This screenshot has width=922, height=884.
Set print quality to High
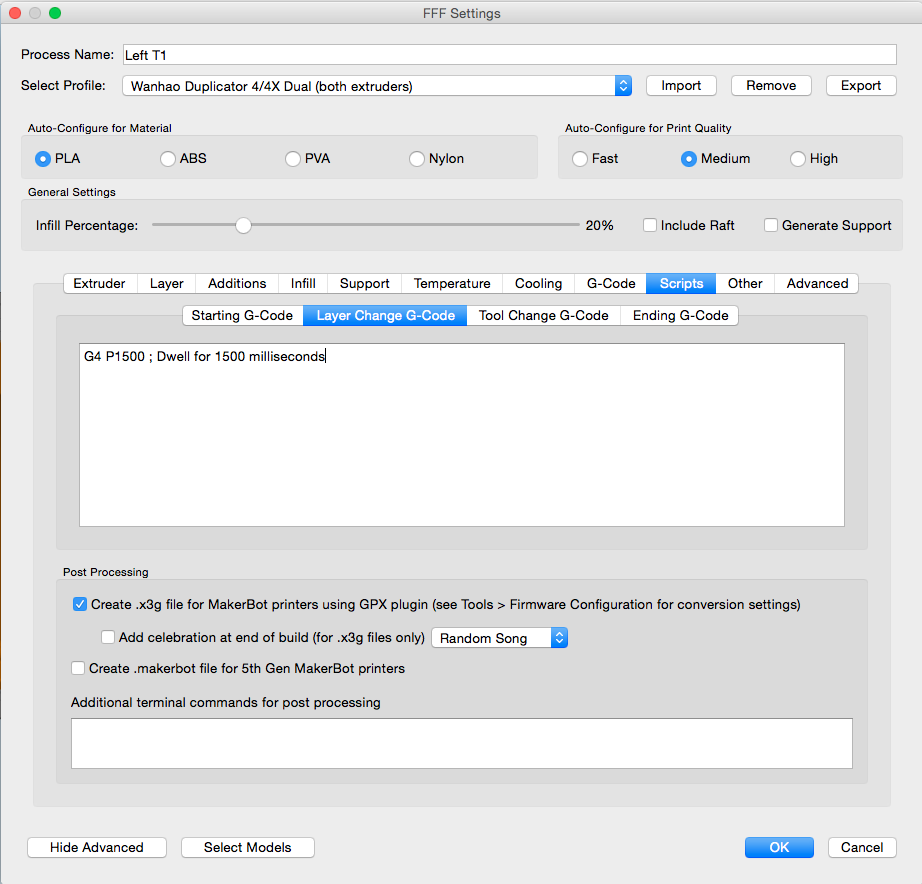click(x=797, y=159)
